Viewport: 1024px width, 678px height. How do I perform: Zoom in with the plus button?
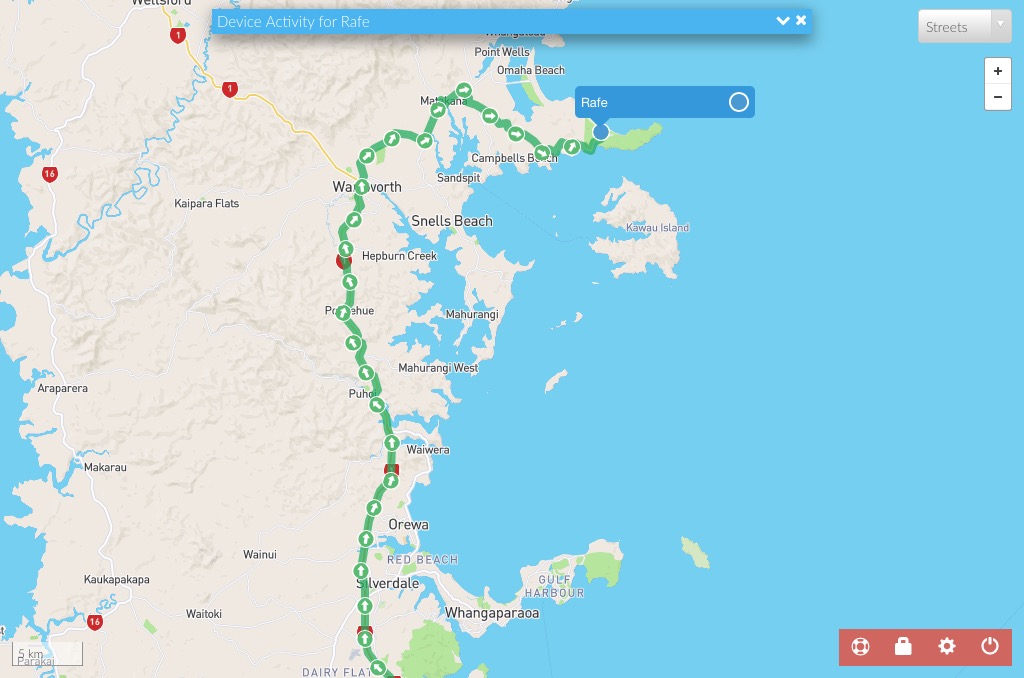click(x=997, y=71)
